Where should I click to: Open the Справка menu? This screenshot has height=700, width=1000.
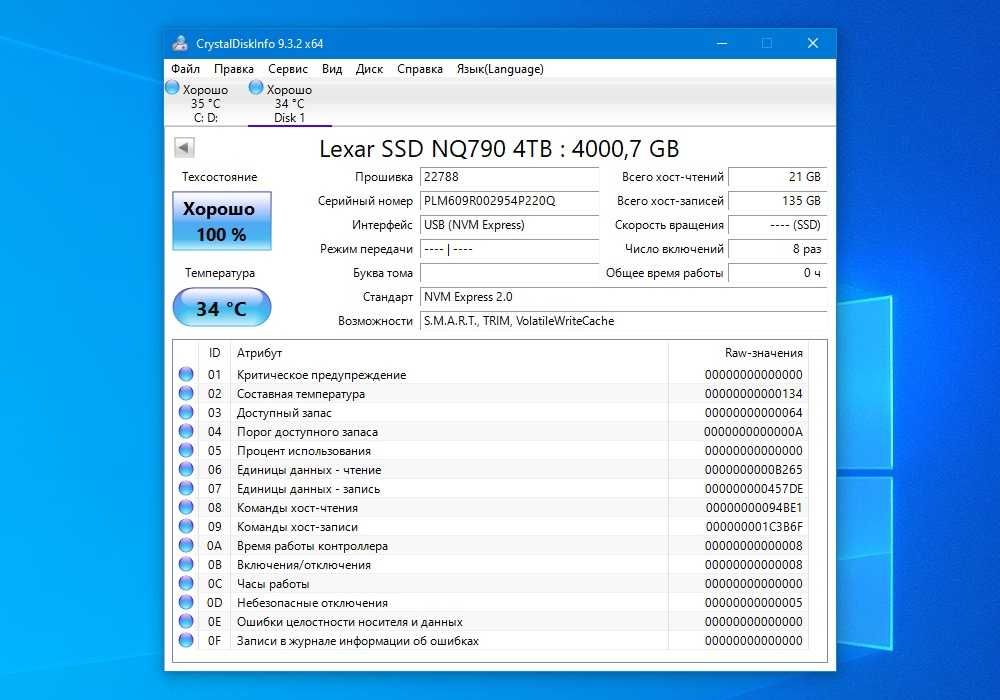[x=420, y=69]
